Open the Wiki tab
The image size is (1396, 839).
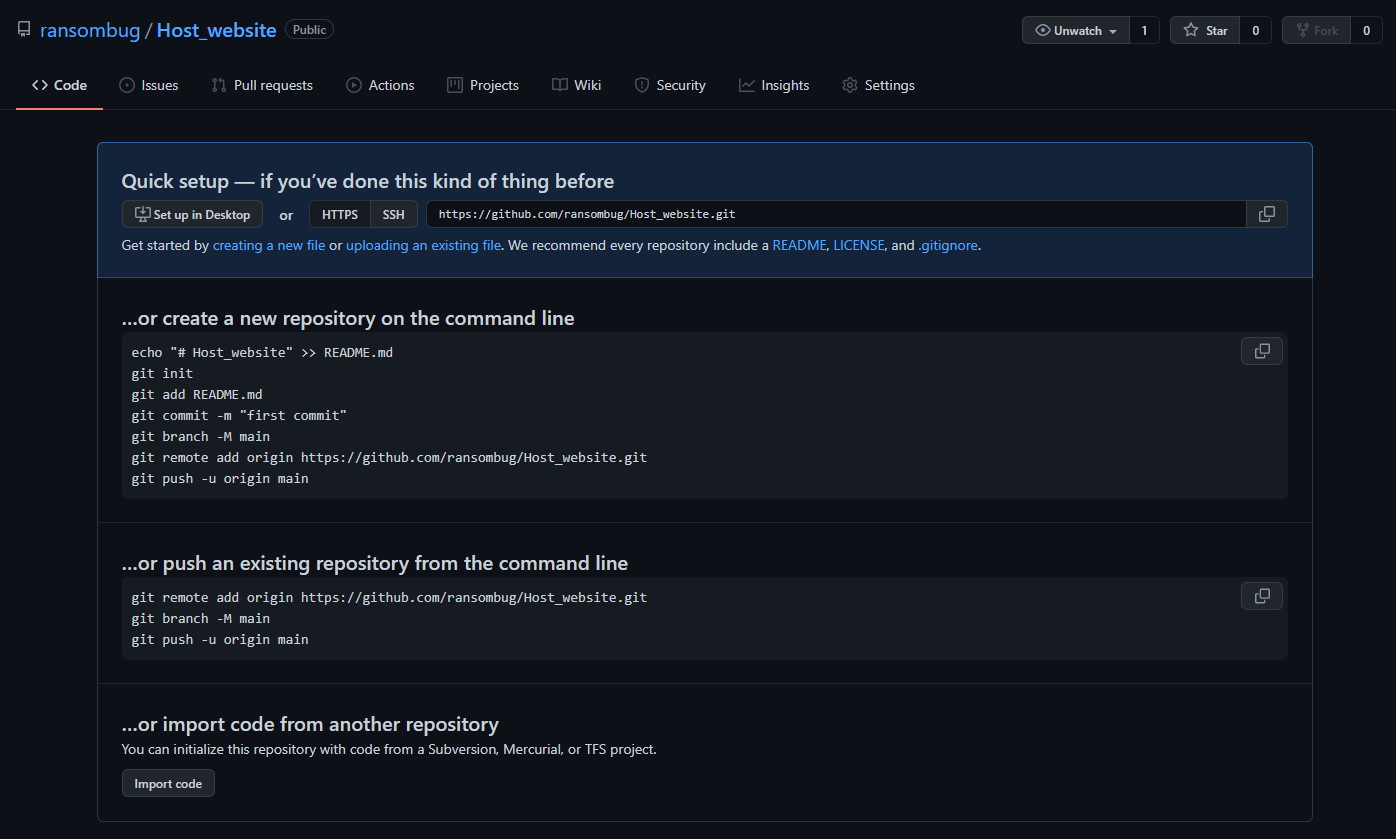pos(576,85)
